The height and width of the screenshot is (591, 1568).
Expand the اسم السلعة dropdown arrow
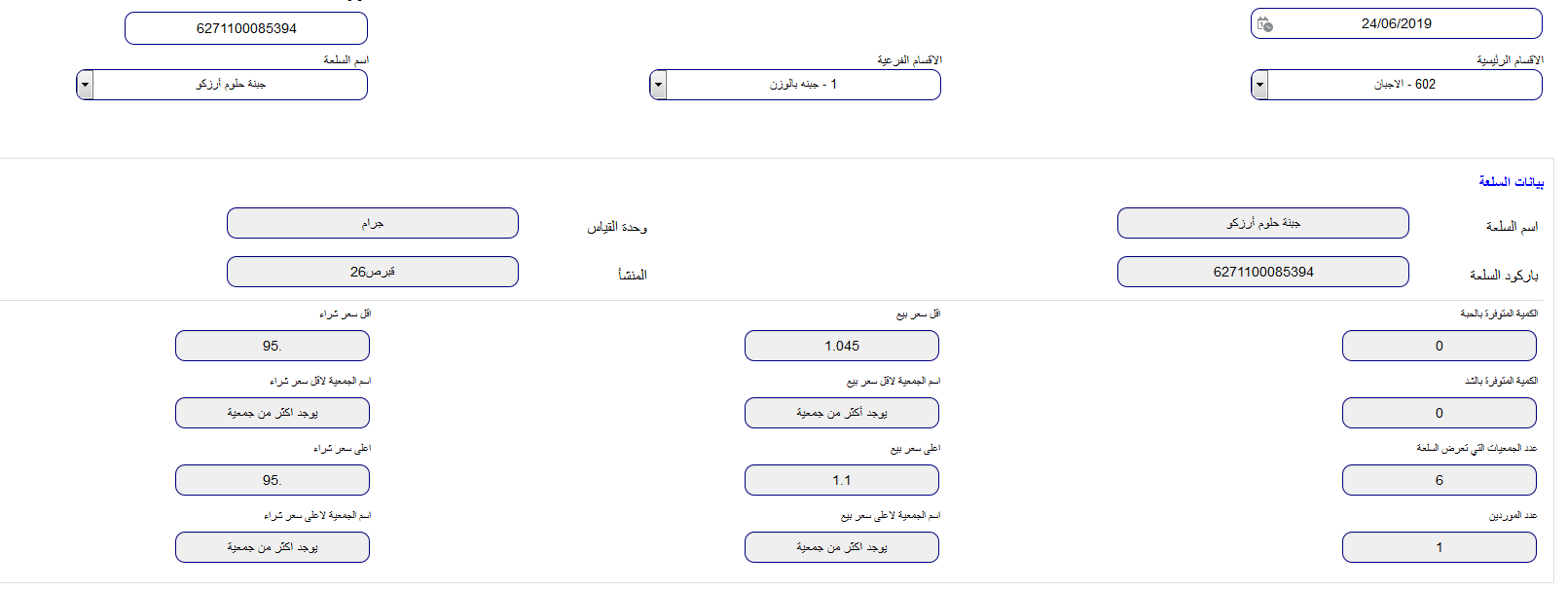[x=85, y=85]
